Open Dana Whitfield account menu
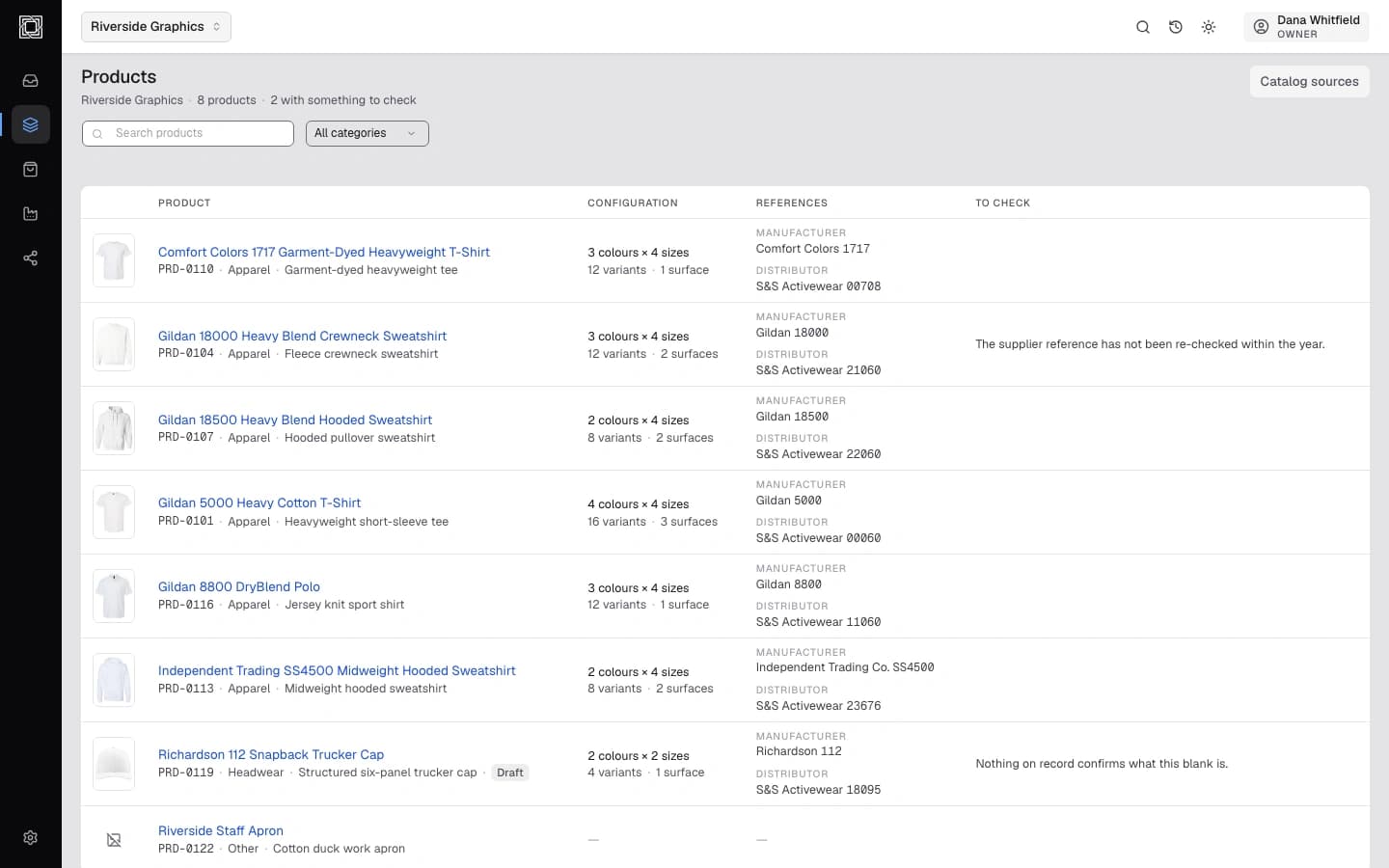This screenshot has width=1389, height=868. click(x=1306, y=27)
